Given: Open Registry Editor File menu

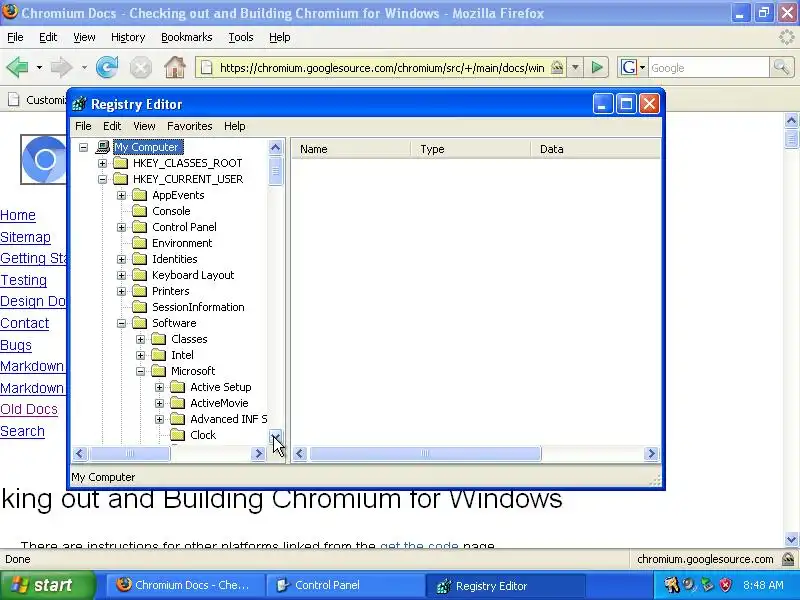Looking at the screenshot, I should click(83, 126).
